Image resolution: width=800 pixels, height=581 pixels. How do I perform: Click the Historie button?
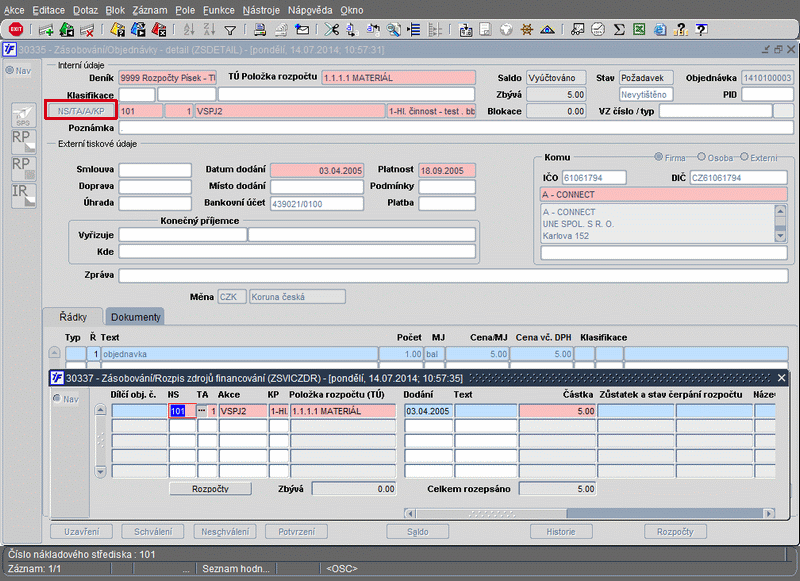click(x=560, y=531)
